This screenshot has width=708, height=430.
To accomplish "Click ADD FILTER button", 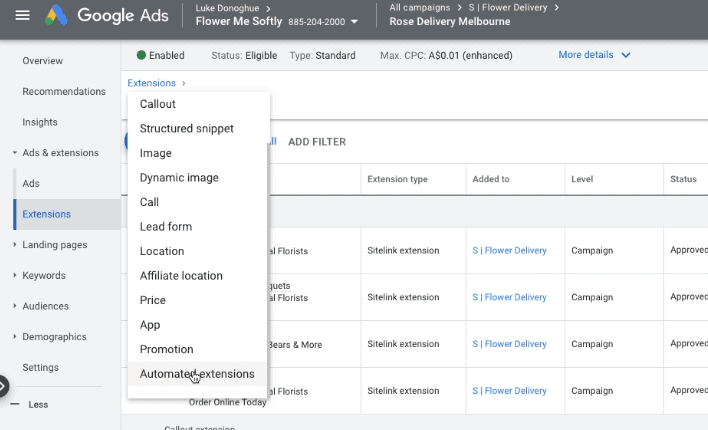I will [317, 142].
